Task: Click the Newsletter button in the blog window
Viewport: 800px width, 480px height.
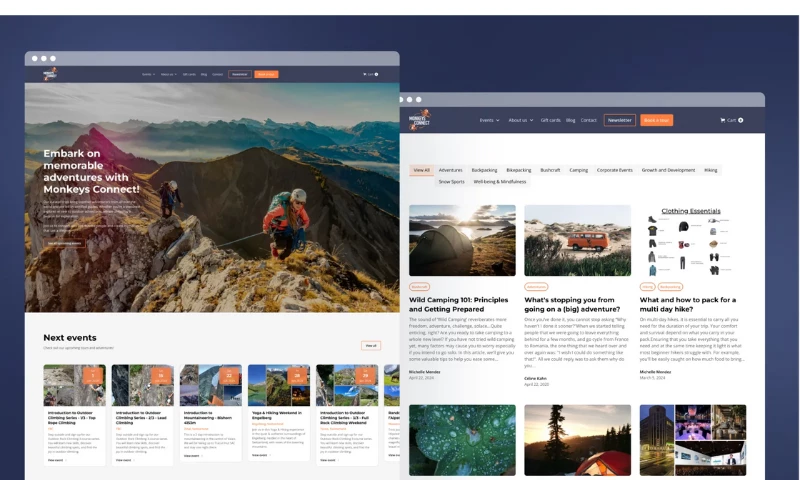Action: (619, 120)
